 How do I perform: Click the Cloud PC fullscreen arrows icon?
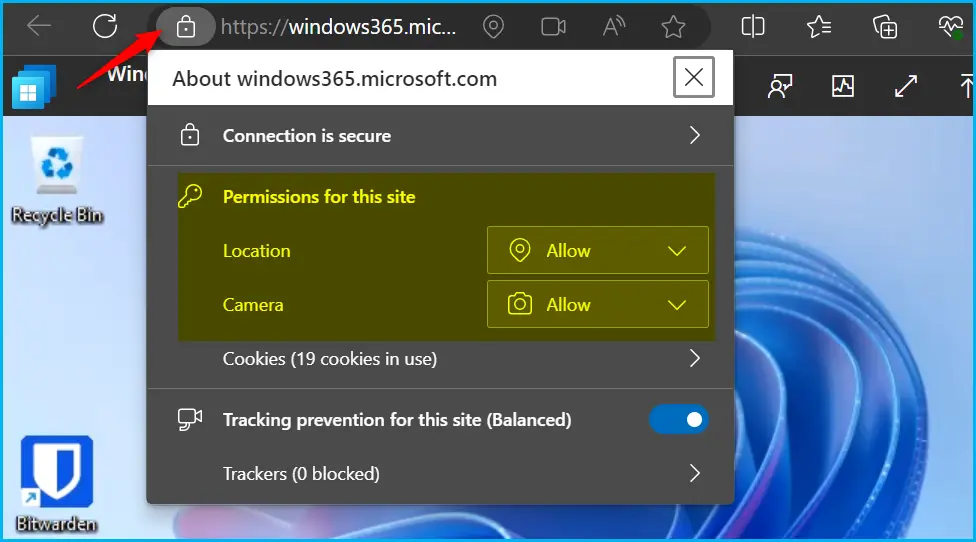tap(905, 86)
